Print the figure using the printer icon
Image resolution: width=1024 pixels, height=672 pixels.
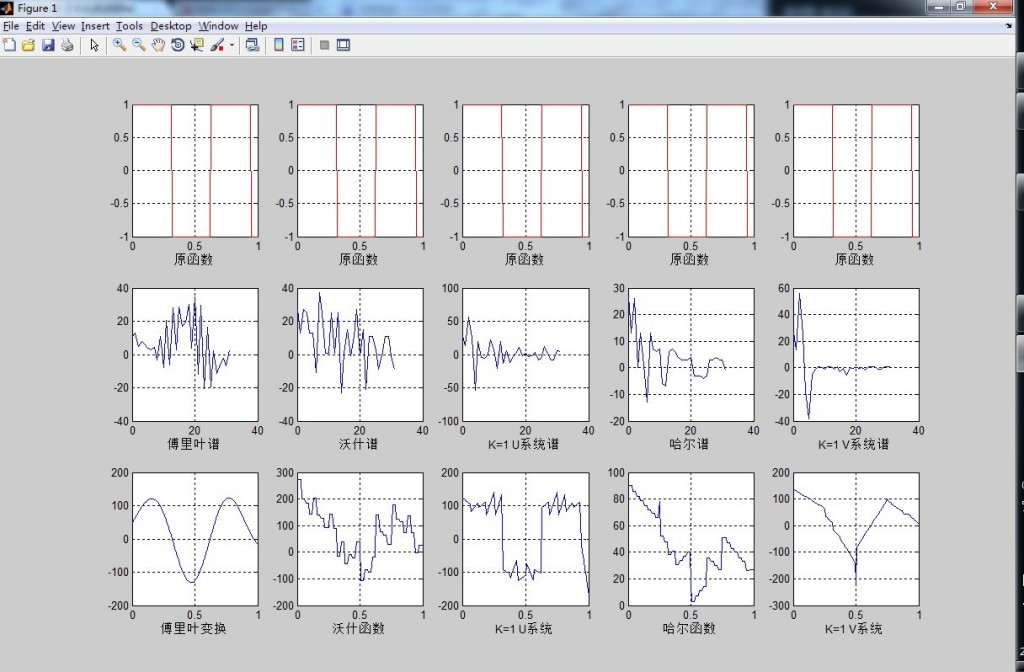click(x=67, y=45)
